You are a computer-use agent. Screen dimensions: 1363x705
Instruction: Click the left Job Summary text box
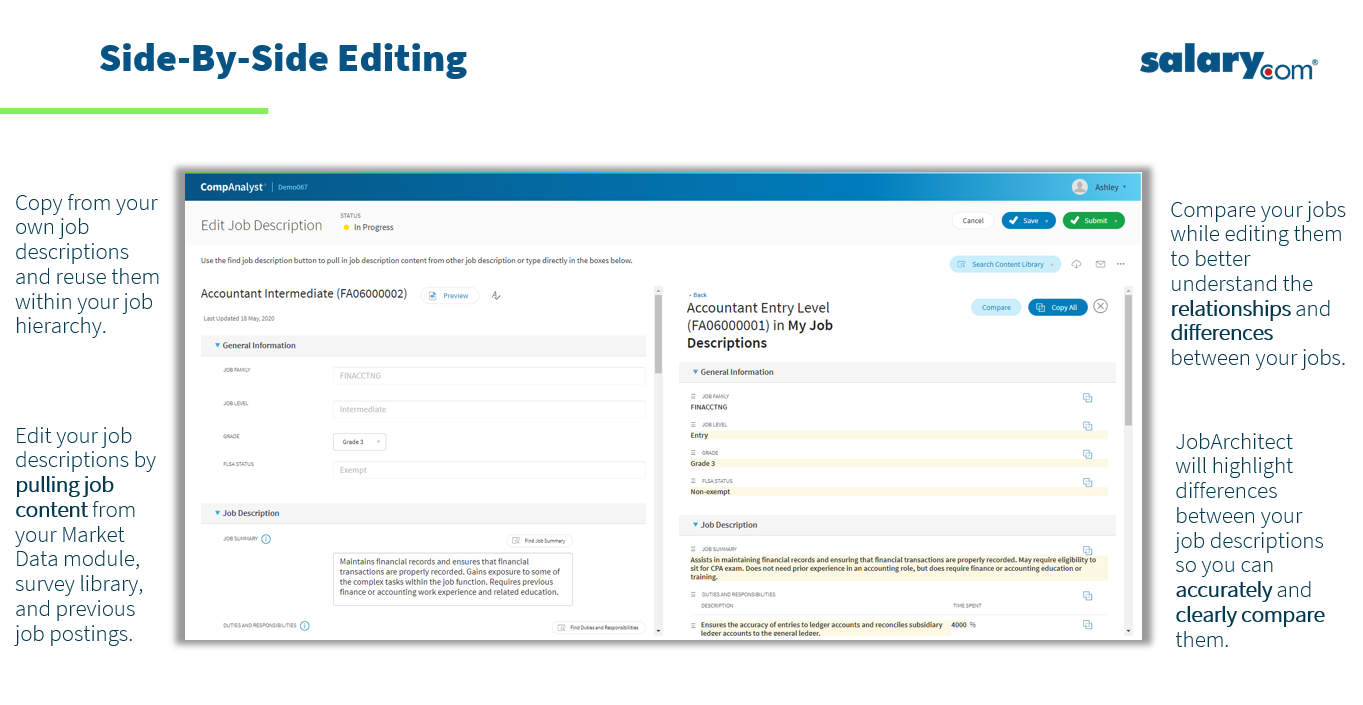(x=452, y=579)
